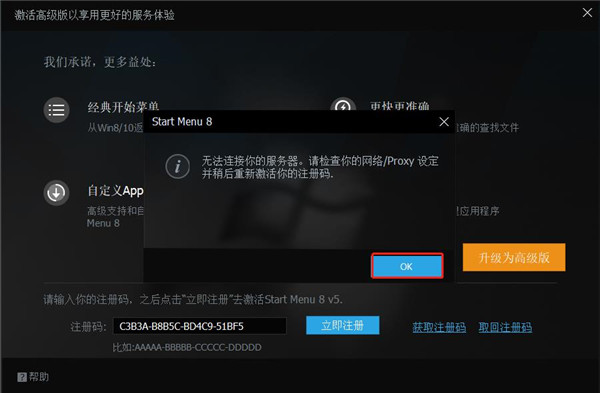
Task: Click OK in the Start Menu 8 dialog
Action: click(407, 266)
